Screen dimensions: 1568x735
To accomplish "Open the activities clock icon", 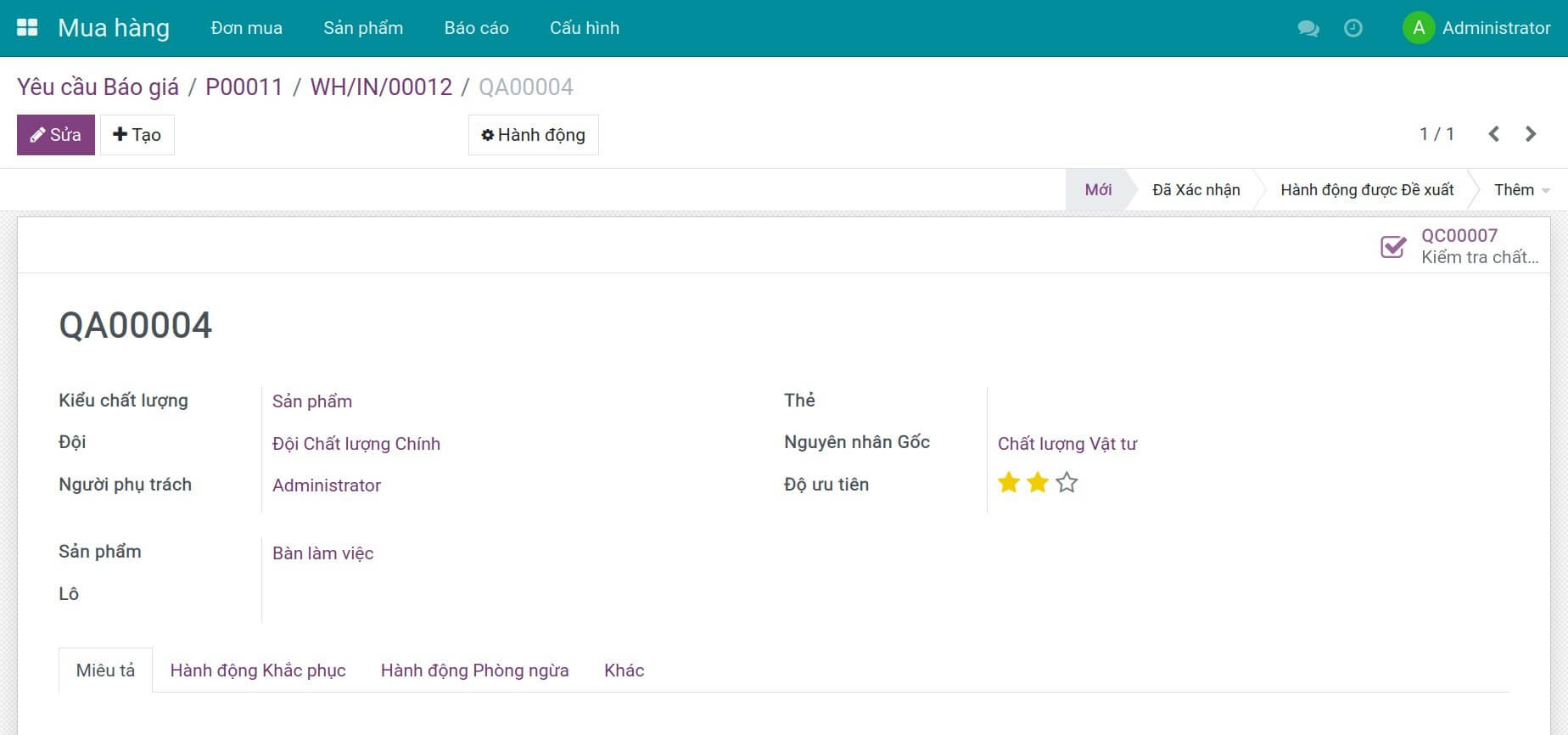I will click(1353, 28).
